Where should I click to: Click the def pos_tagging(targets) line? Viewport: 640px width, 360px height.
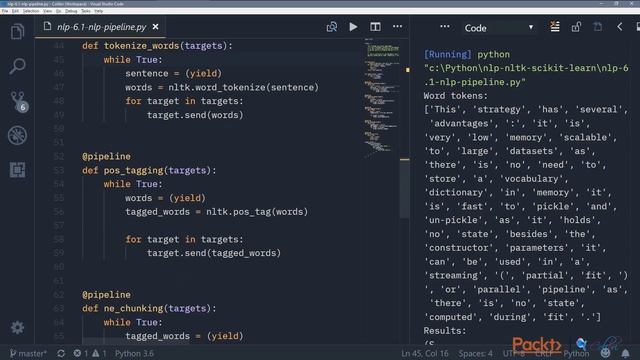[x=149, y=170]
